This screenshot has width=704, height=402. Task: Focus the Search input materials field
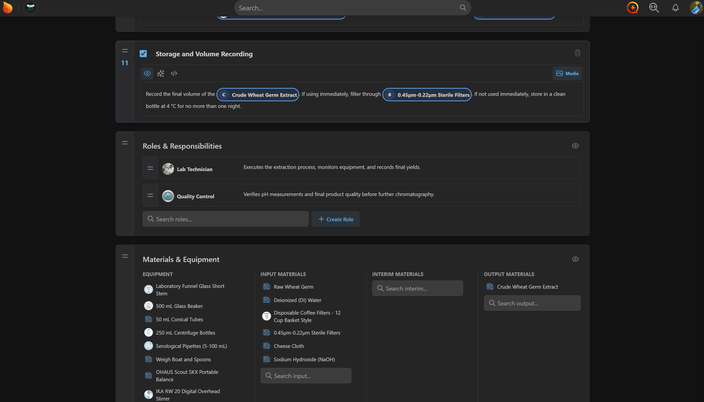pos(306,375)
